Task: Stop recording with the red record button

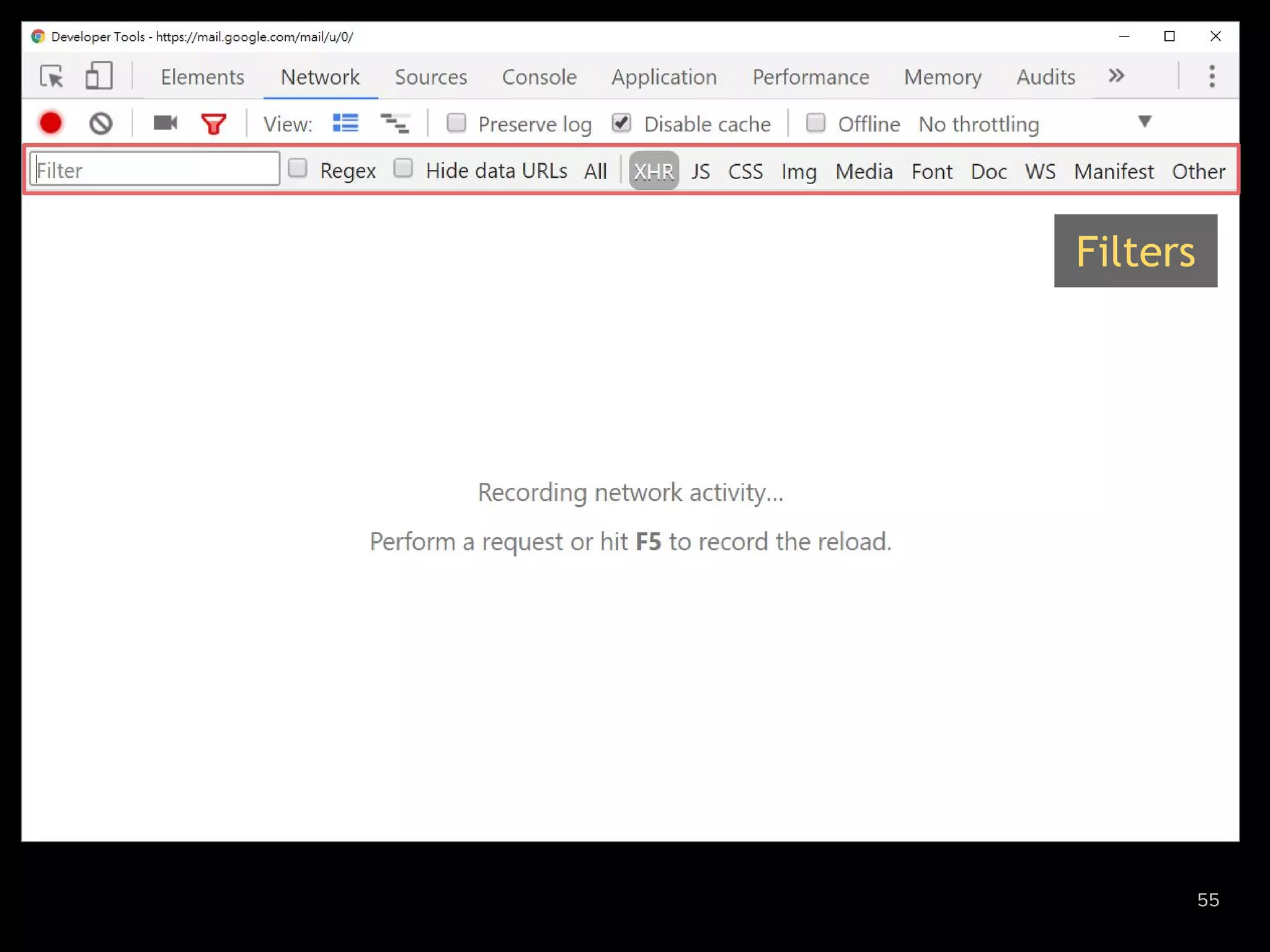Action: pos(51,123)
